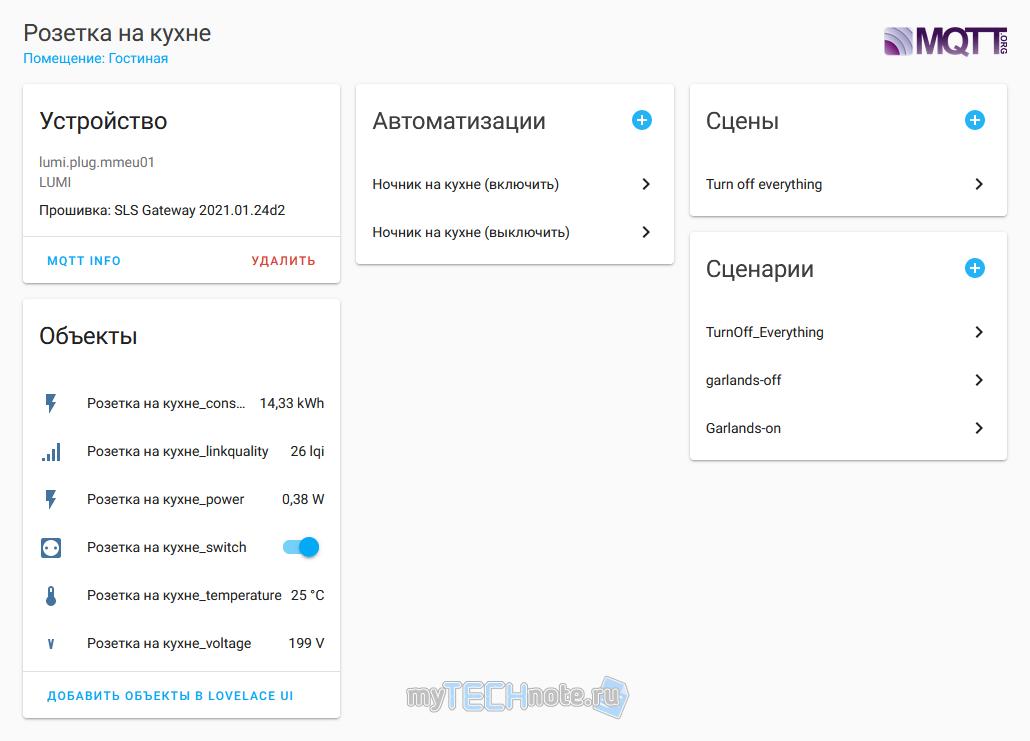Click the 199 V voltage value
This screenshot has width=1030, height=741.
(x=306, y=643)
